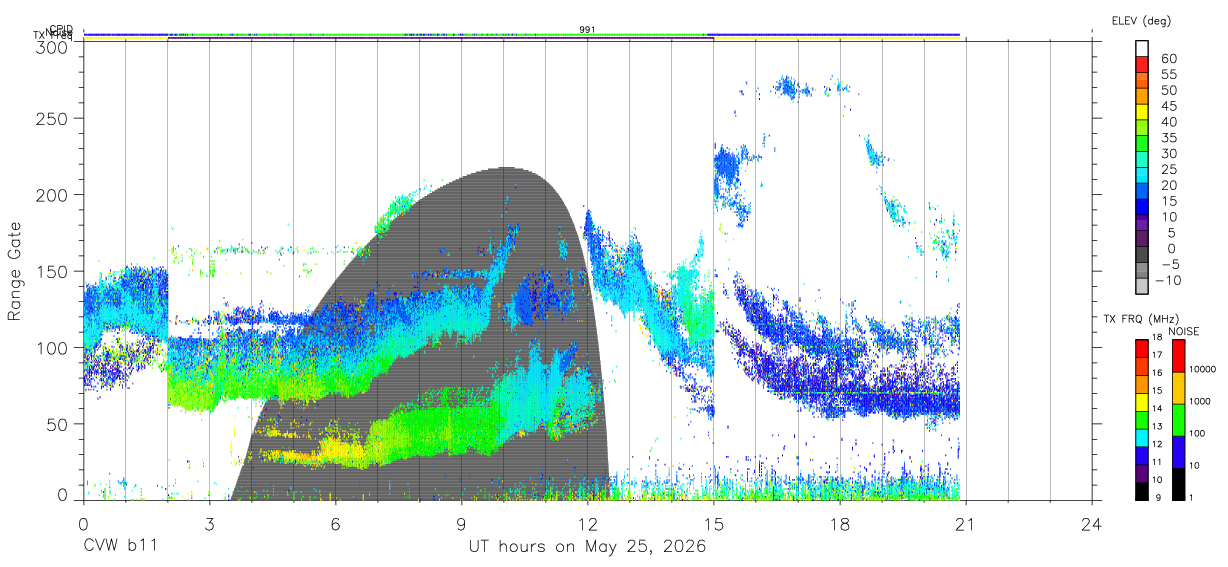
Task: Click Range Gate tick label '300'
Action: tap(50, 47)
